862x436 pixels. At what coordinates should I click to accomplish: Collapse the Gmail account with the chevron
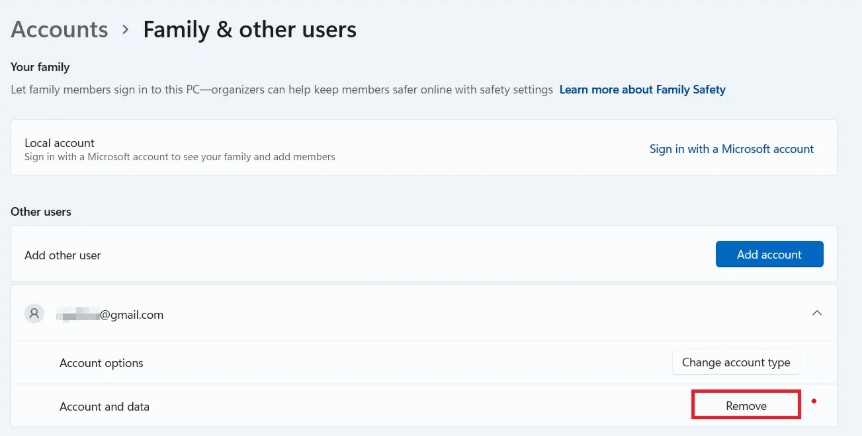click(x=816, y=314)
